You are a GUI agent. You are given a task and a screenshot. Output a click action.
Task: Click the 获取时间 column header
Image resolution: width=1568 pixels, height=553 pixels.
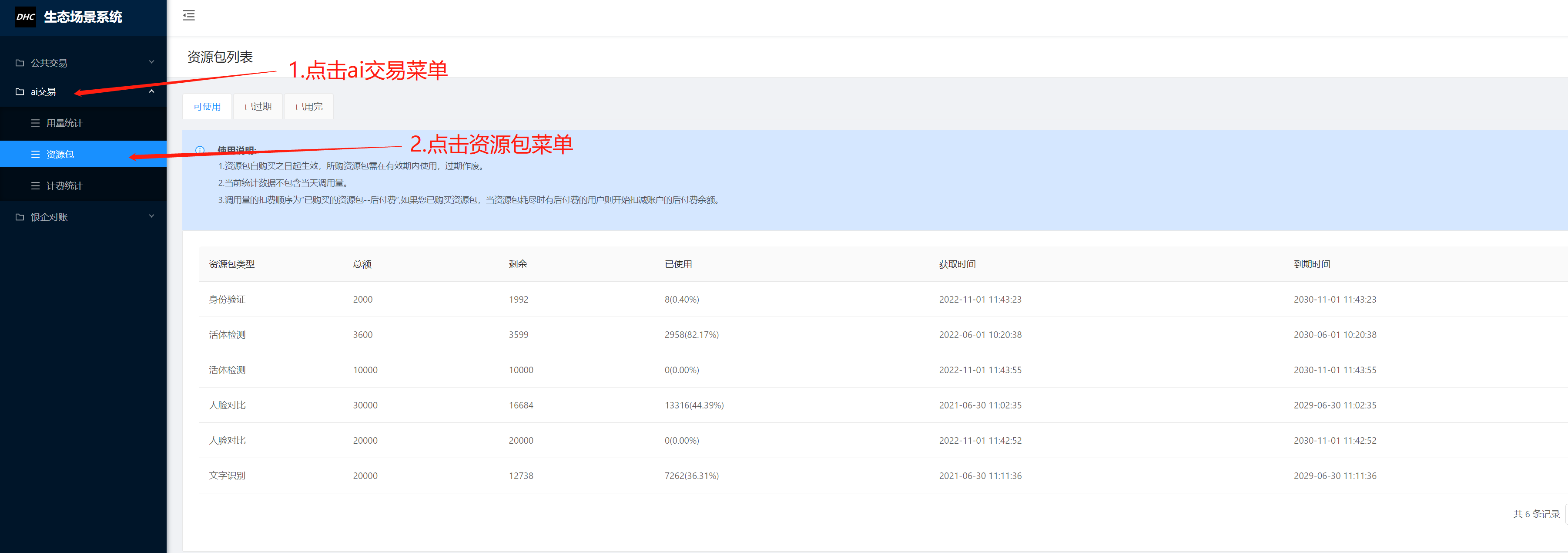tap(957, 264)
